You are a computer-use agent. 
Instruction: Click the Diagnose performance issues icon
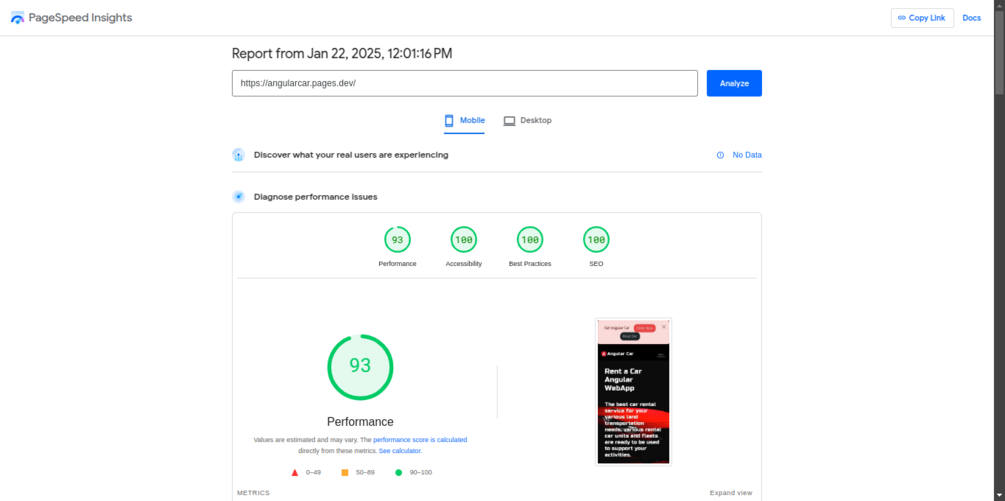click(x=238, y=197)
